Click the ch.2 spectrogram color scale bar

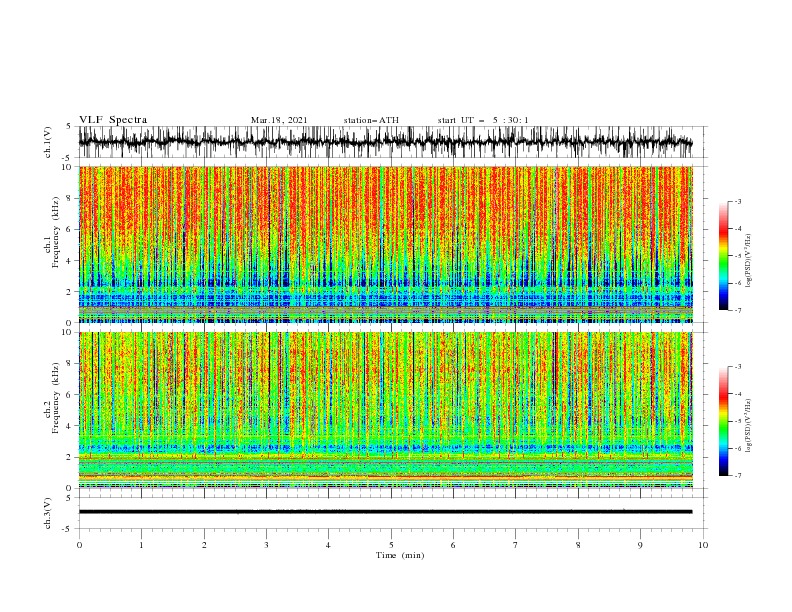point(723,421)
